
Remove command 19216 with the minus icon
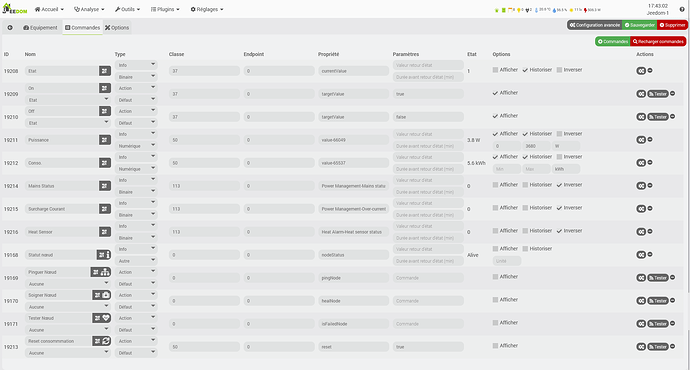(650, 231)
